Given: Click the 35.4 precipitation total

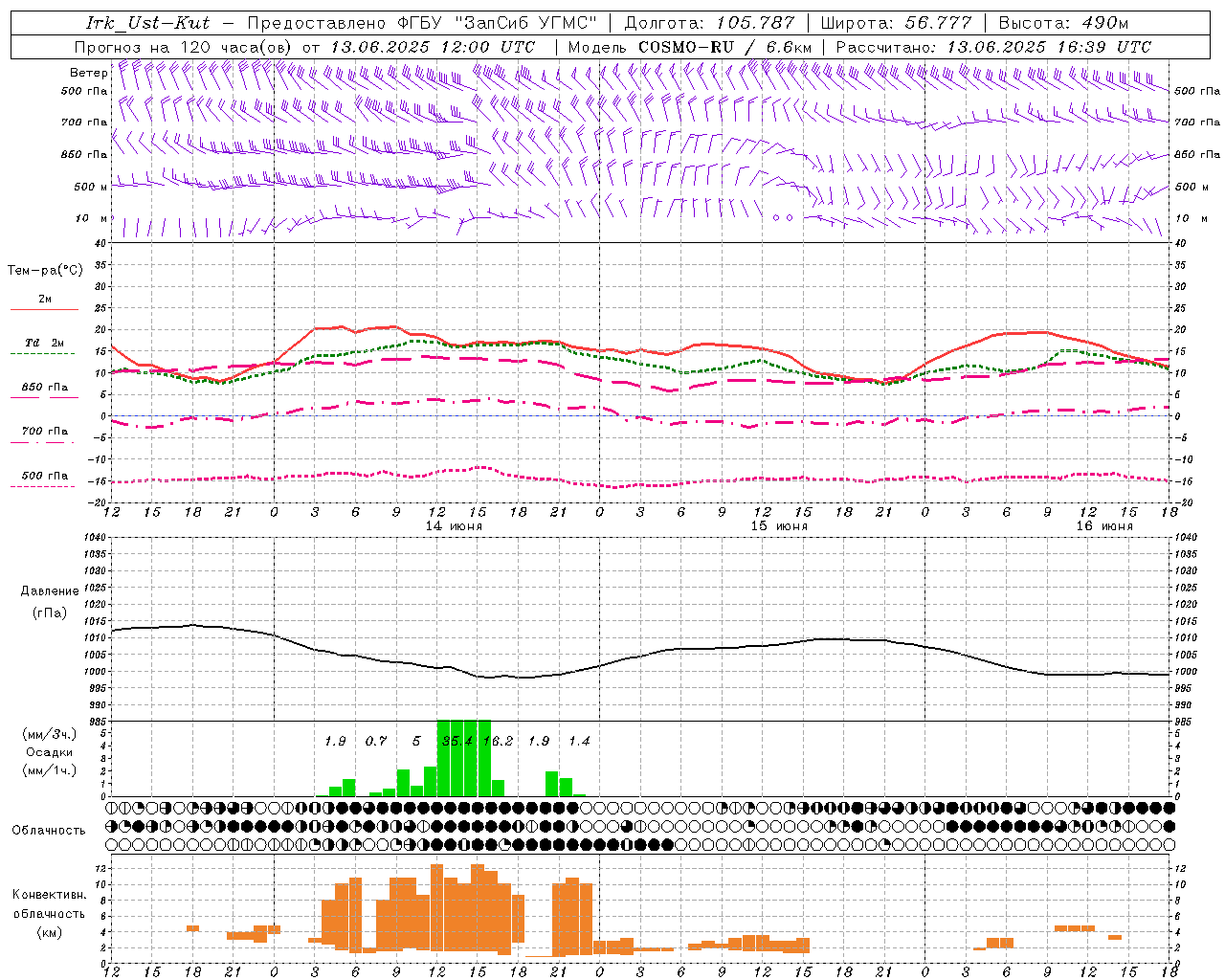Looking at the screenshot, I should click(457, 742).
